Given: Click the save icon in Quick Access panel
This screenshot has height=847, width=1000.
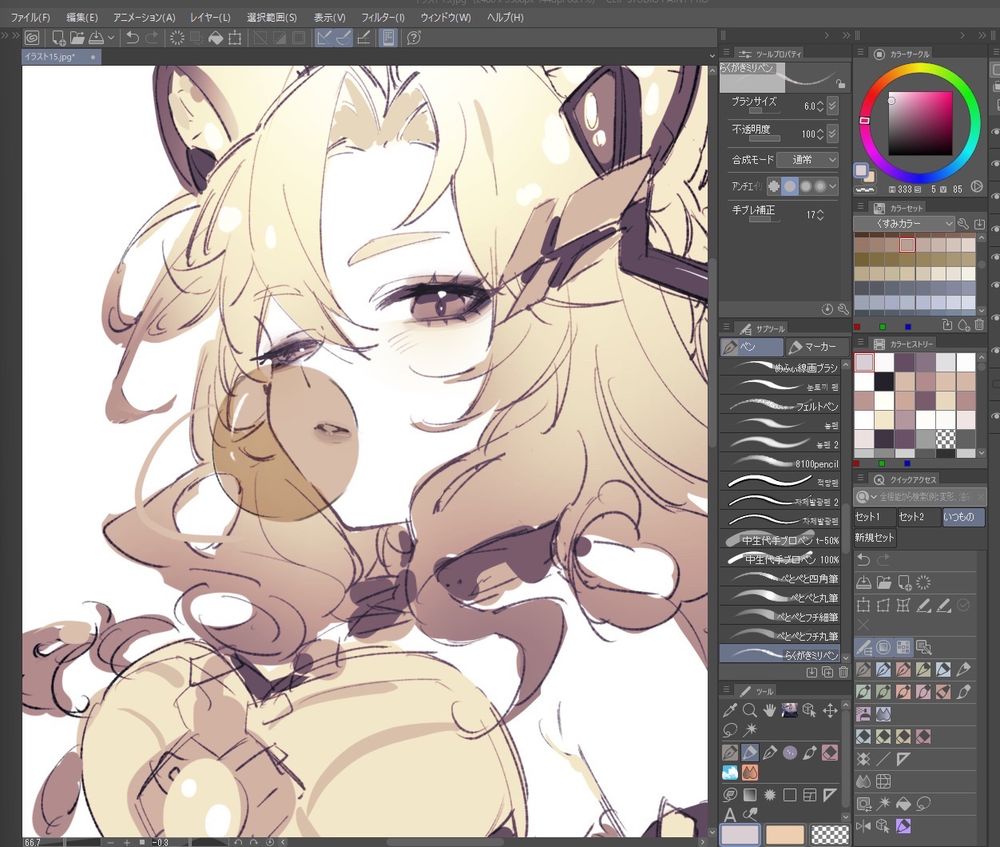Looking at the screenshot, I should coord(864,582).
